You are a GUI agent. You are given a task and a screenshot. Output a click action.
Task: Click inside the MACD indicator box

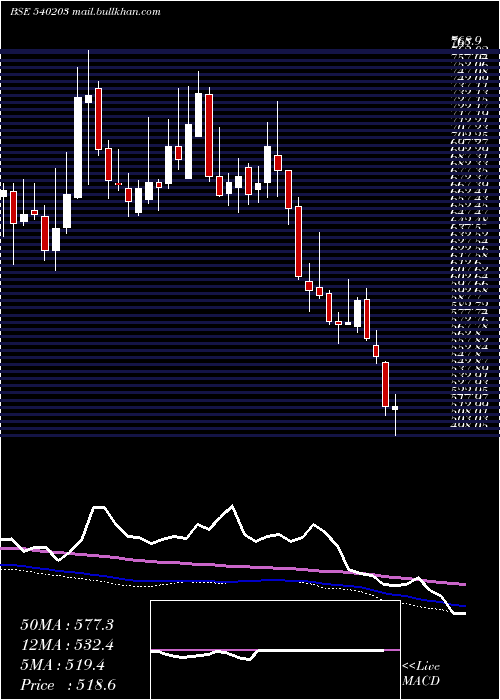[x=275, y=650]
